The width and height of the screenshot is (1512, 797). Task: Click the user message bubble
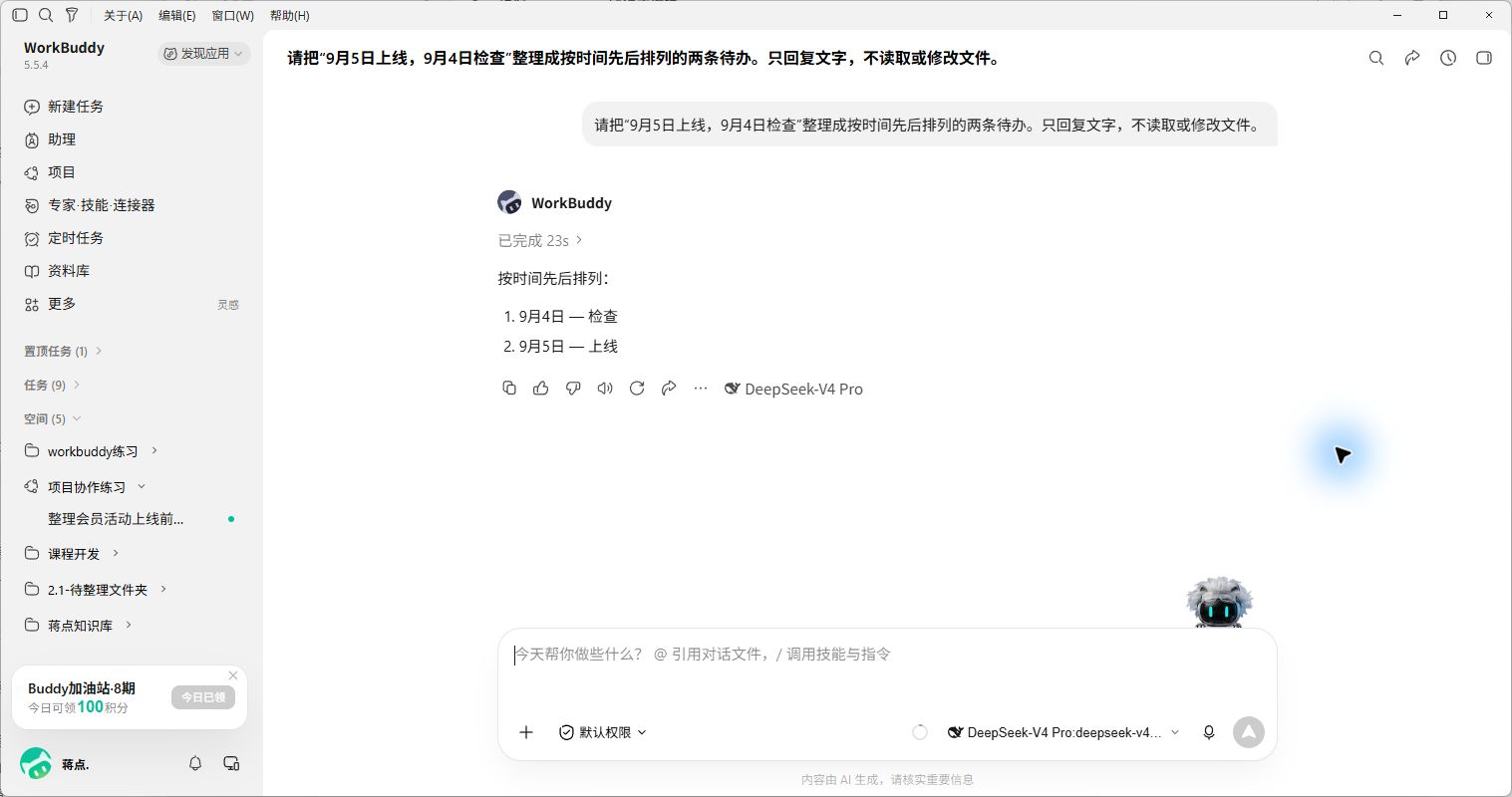[929, 125]
